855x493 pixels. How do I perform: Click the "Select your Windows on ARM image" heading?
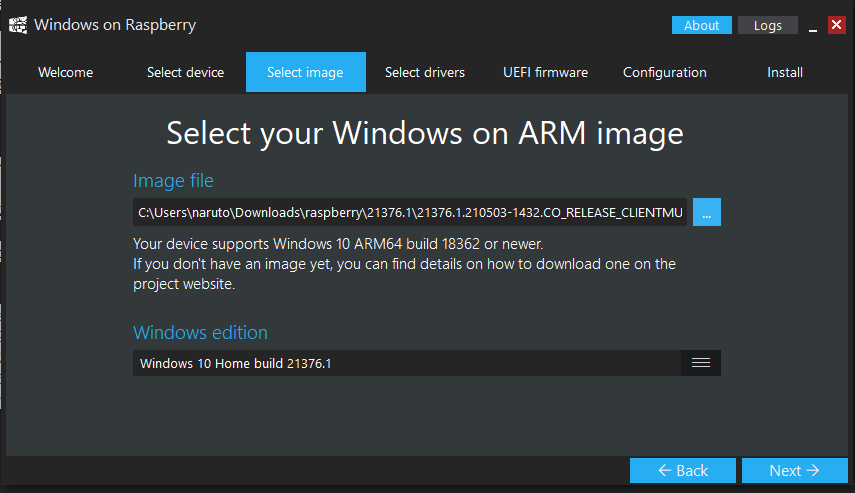pyautogui.click(x=425, y=133)
